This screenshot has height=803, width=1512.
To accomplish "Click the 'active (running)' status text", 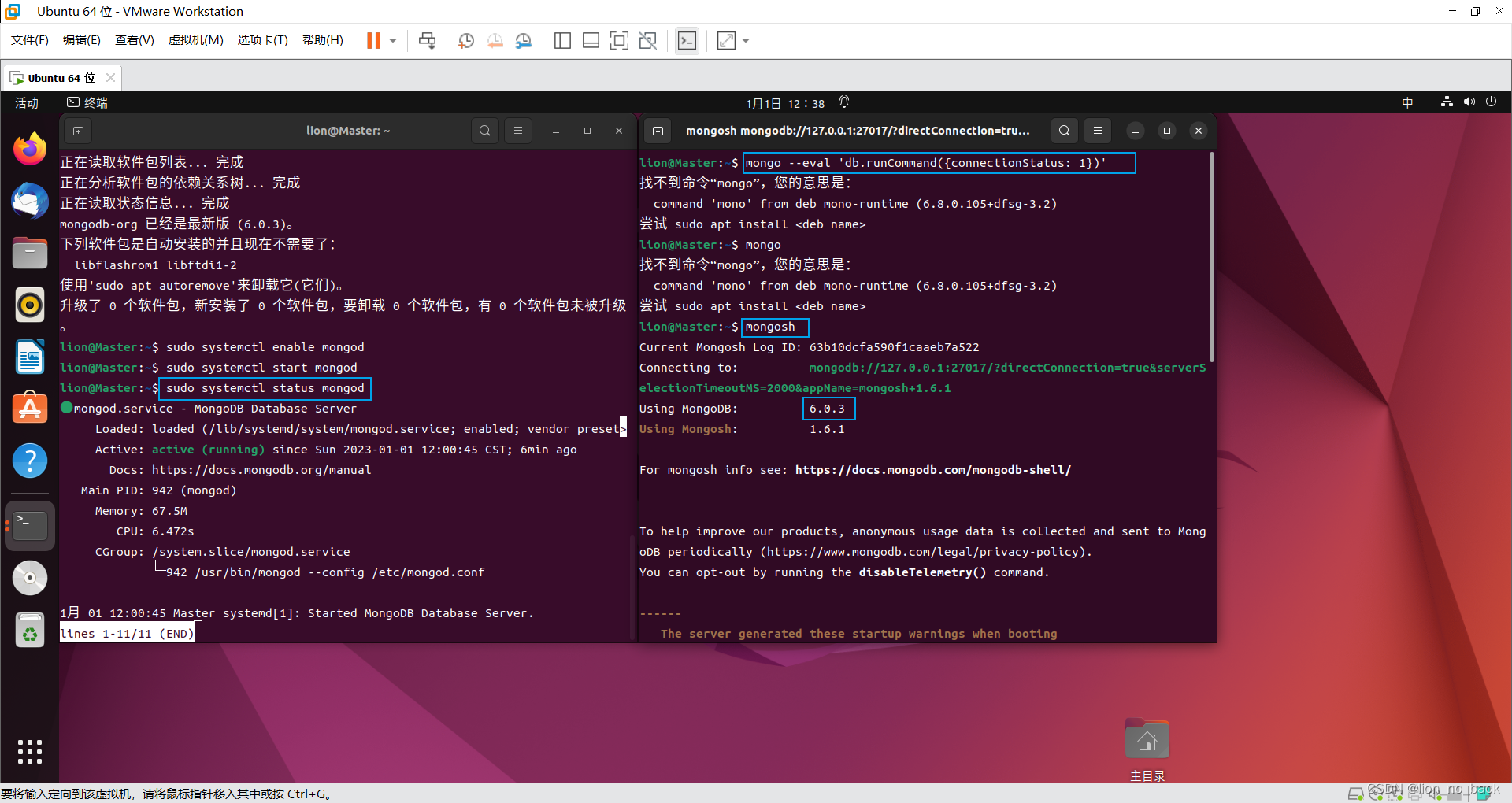I will point(208,450).
